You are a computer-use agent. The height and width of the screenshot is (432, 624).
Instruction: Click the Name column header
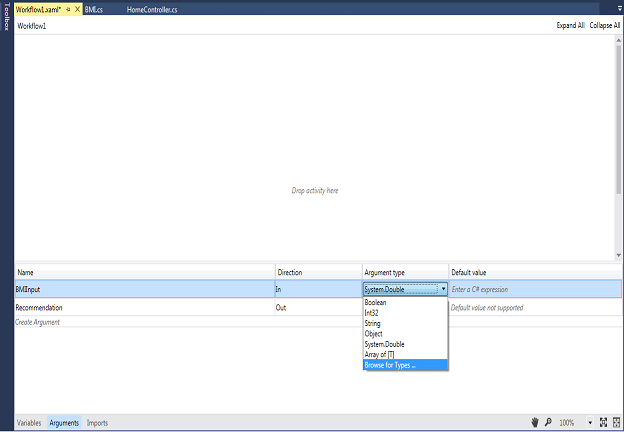coord(145,272)
